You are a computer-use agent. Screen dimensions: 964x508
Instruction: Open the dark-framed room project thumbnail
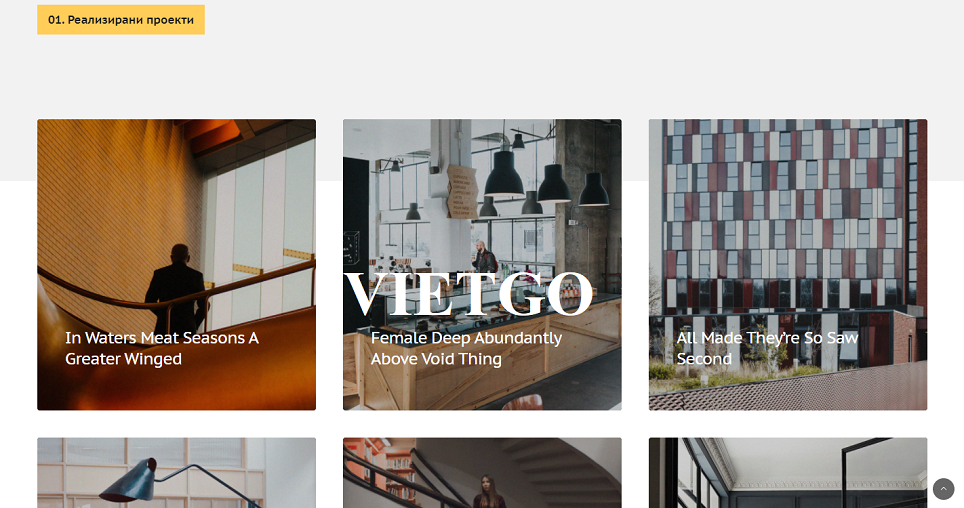(788, 473)
